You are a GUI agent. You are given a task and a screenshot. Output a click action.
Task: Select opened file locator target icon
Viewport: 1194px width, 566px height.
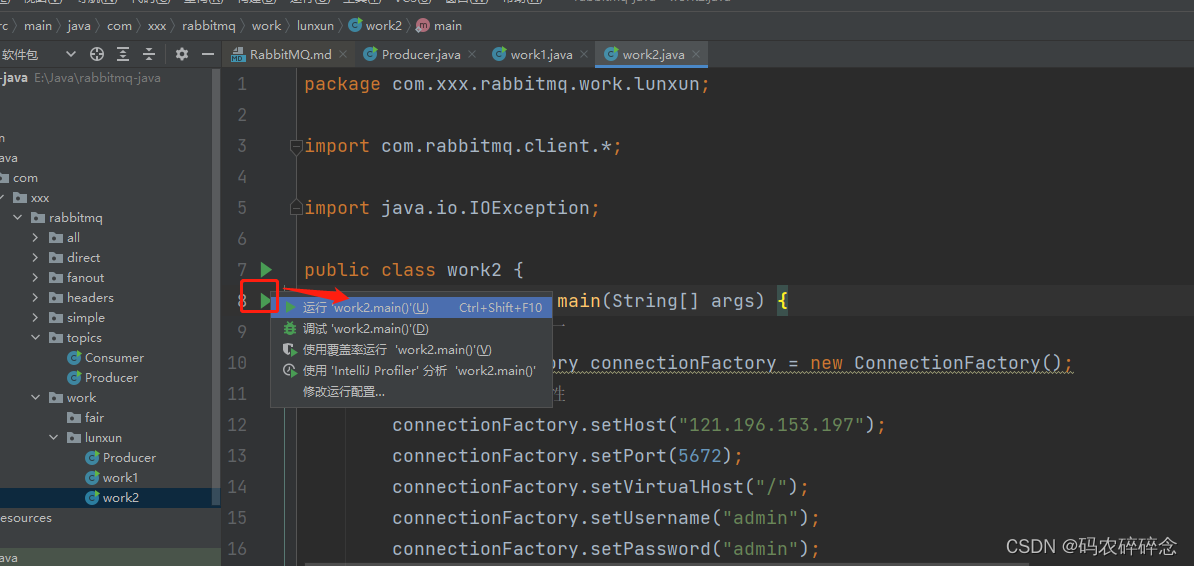click(97, 54)
